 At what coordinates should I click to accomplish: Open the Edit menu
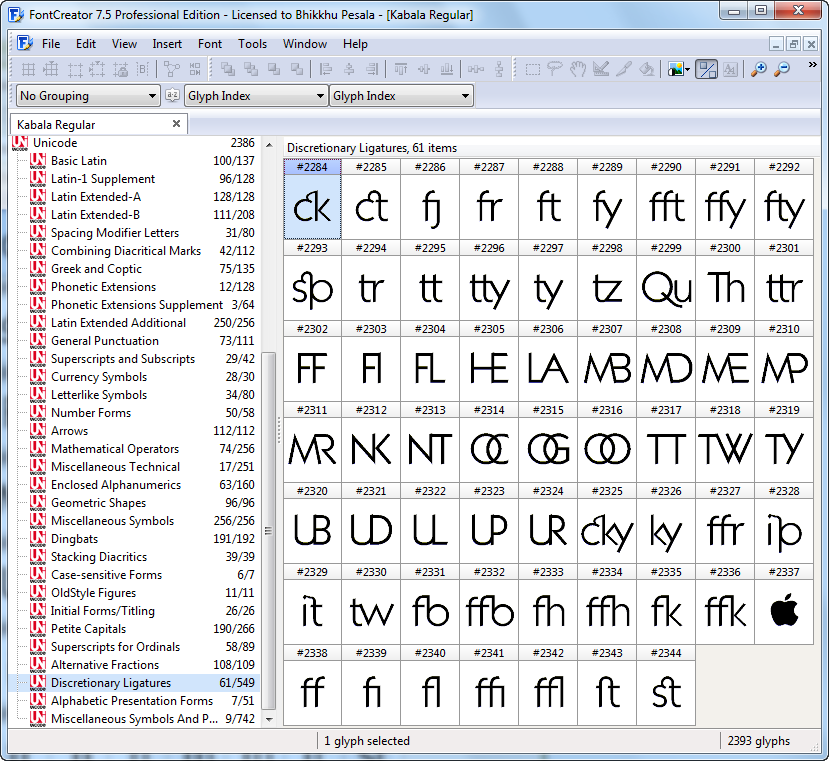(86, 44)
